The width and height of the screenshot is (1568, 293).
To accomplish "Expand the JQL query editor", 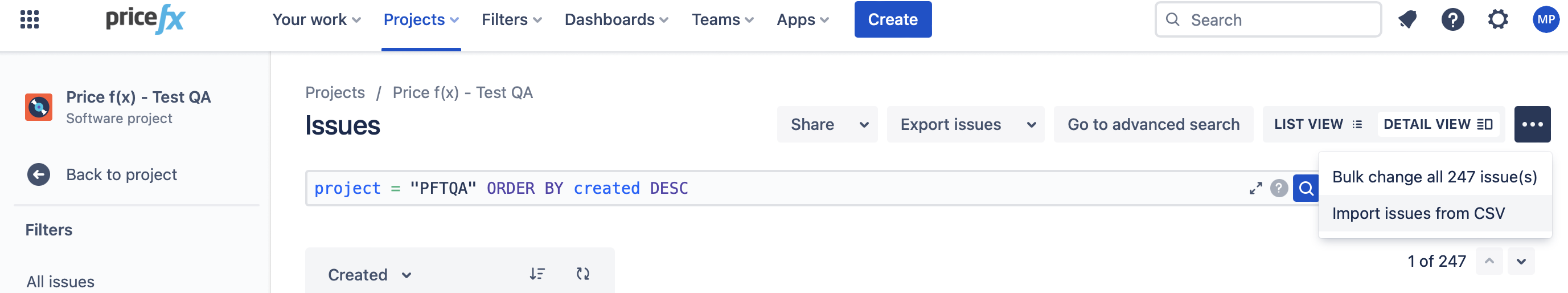I will [x=1255, y=188].
